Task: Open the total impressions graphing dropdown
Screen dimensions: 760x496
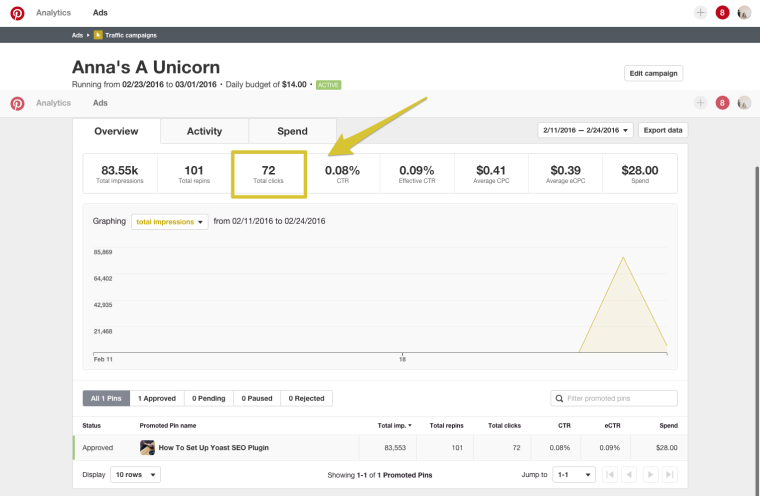Action: coord(170,222)
